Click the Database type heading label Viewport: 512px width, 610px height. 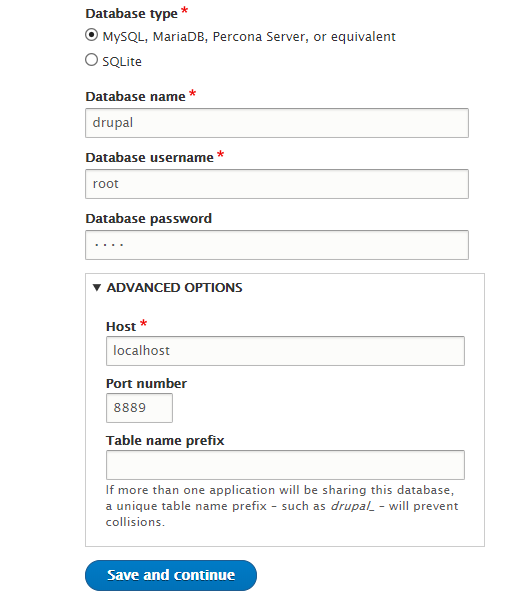coord(132,14)
